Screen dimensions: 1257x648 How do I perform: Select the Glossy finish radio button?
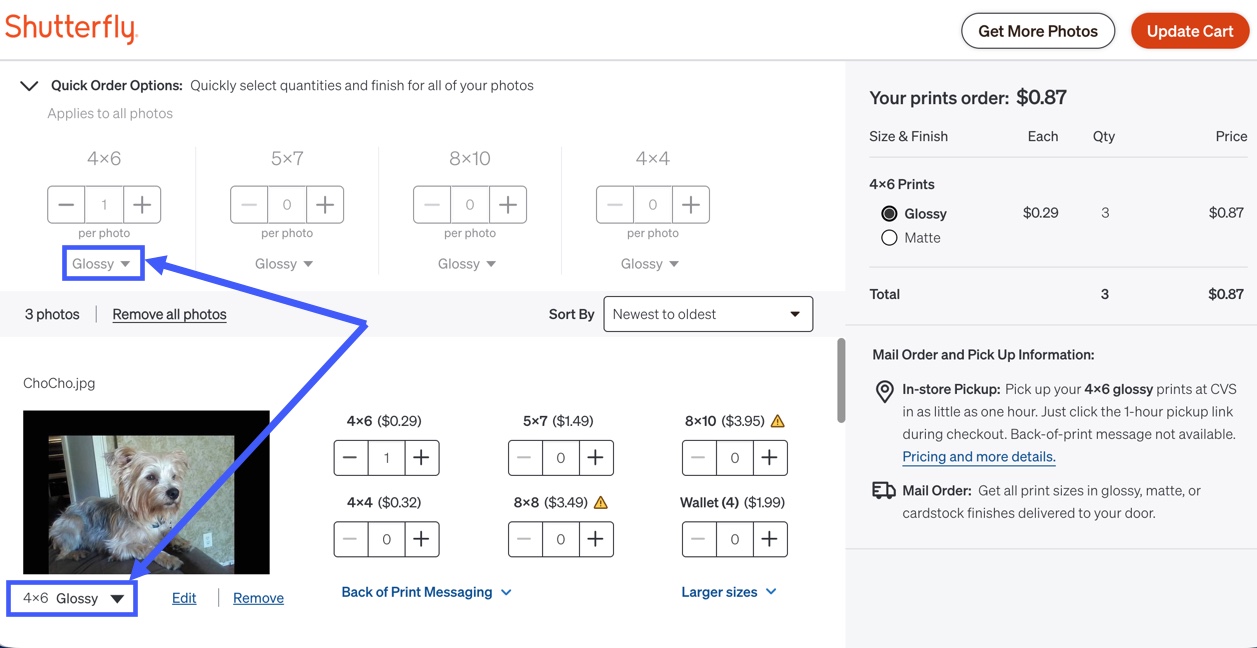pos(889,213)
